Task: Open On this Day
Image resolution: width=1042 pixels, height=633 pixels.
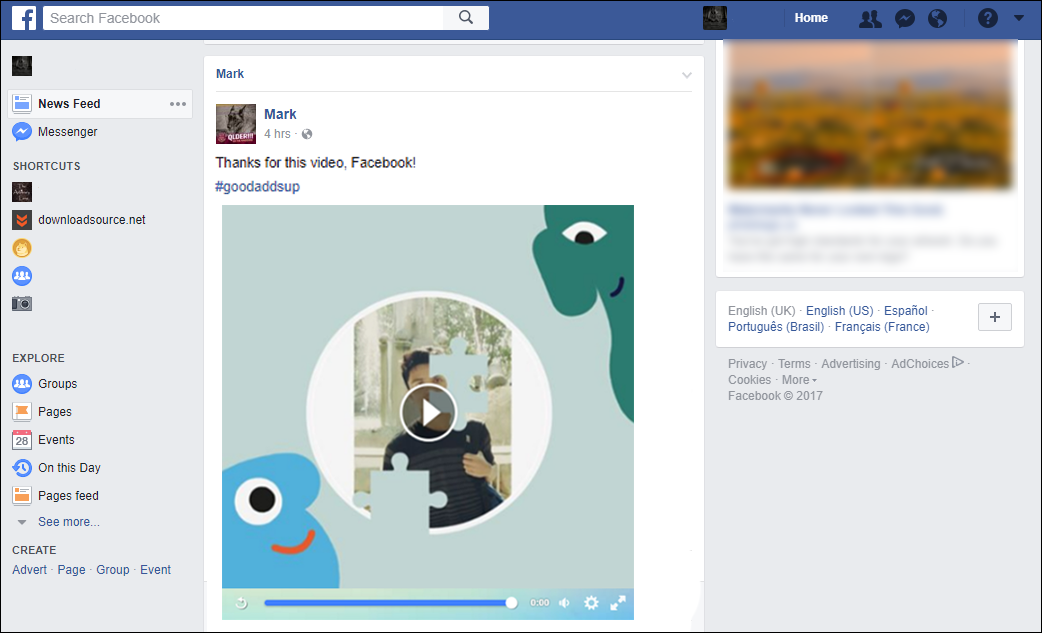Action: click(69, 468)
